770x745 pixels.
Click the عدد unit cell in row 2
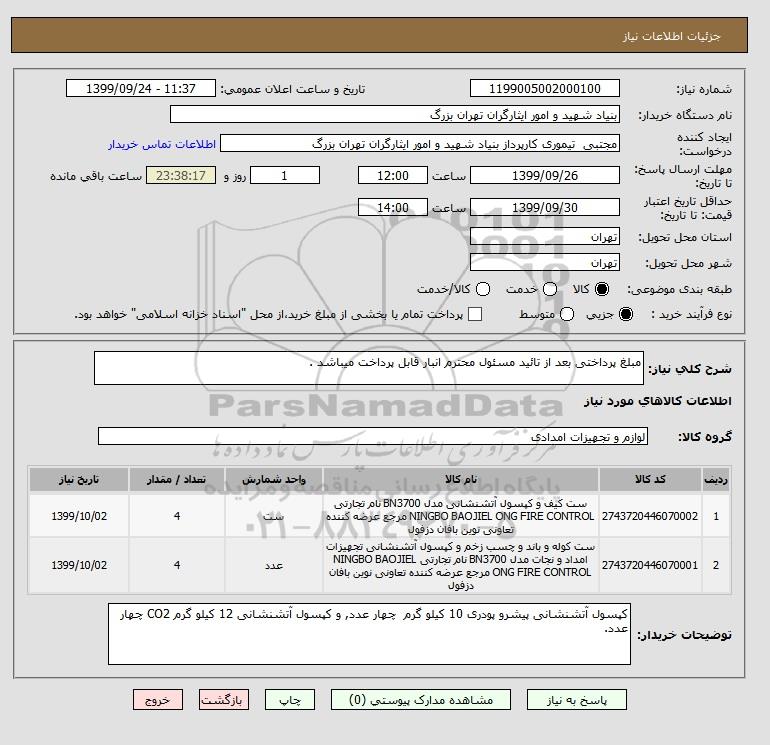tap(274, 565)
